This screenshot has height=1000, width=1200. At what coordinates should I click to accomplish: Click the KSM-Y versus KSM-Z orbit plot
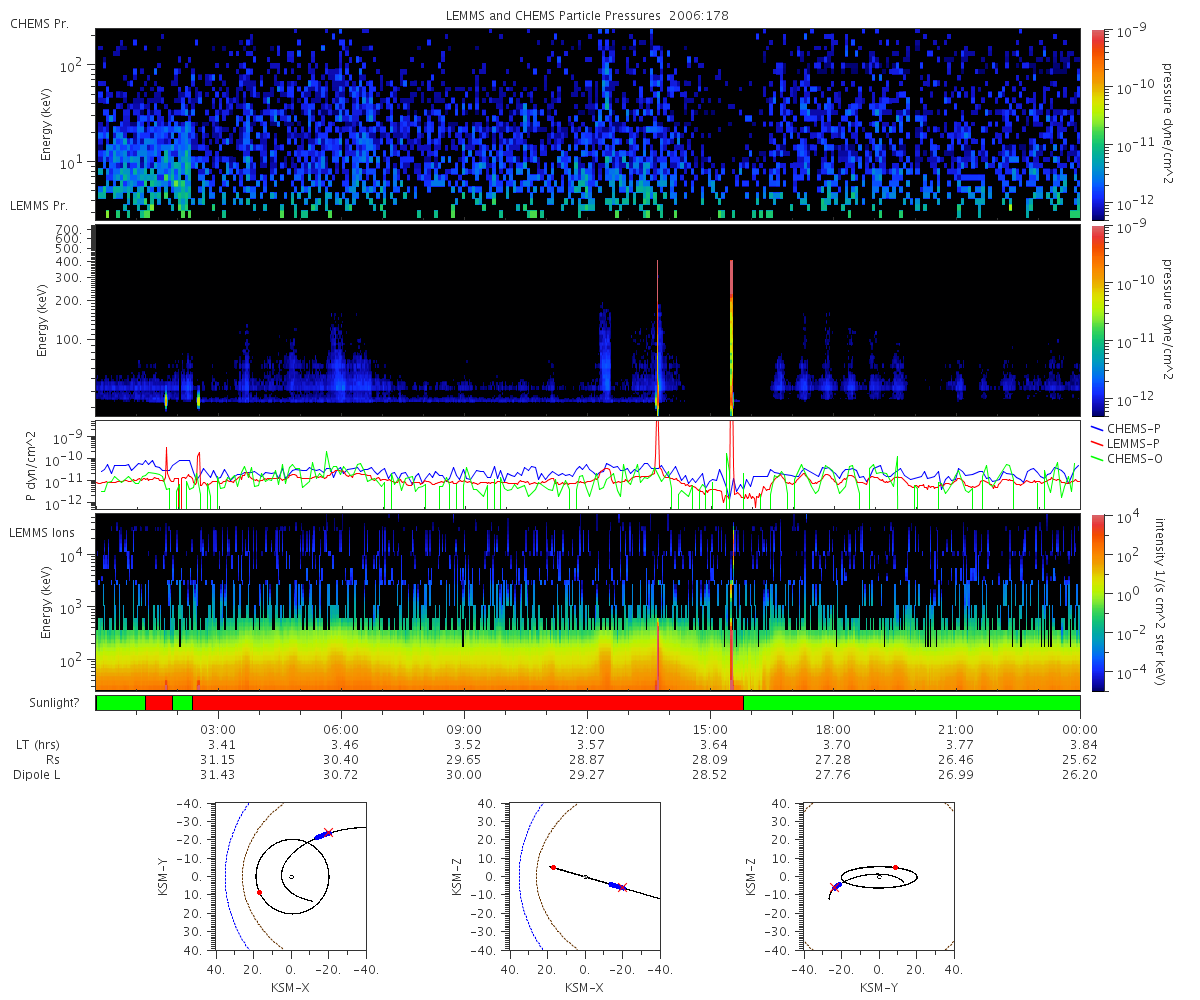click(x=878, y=876)
